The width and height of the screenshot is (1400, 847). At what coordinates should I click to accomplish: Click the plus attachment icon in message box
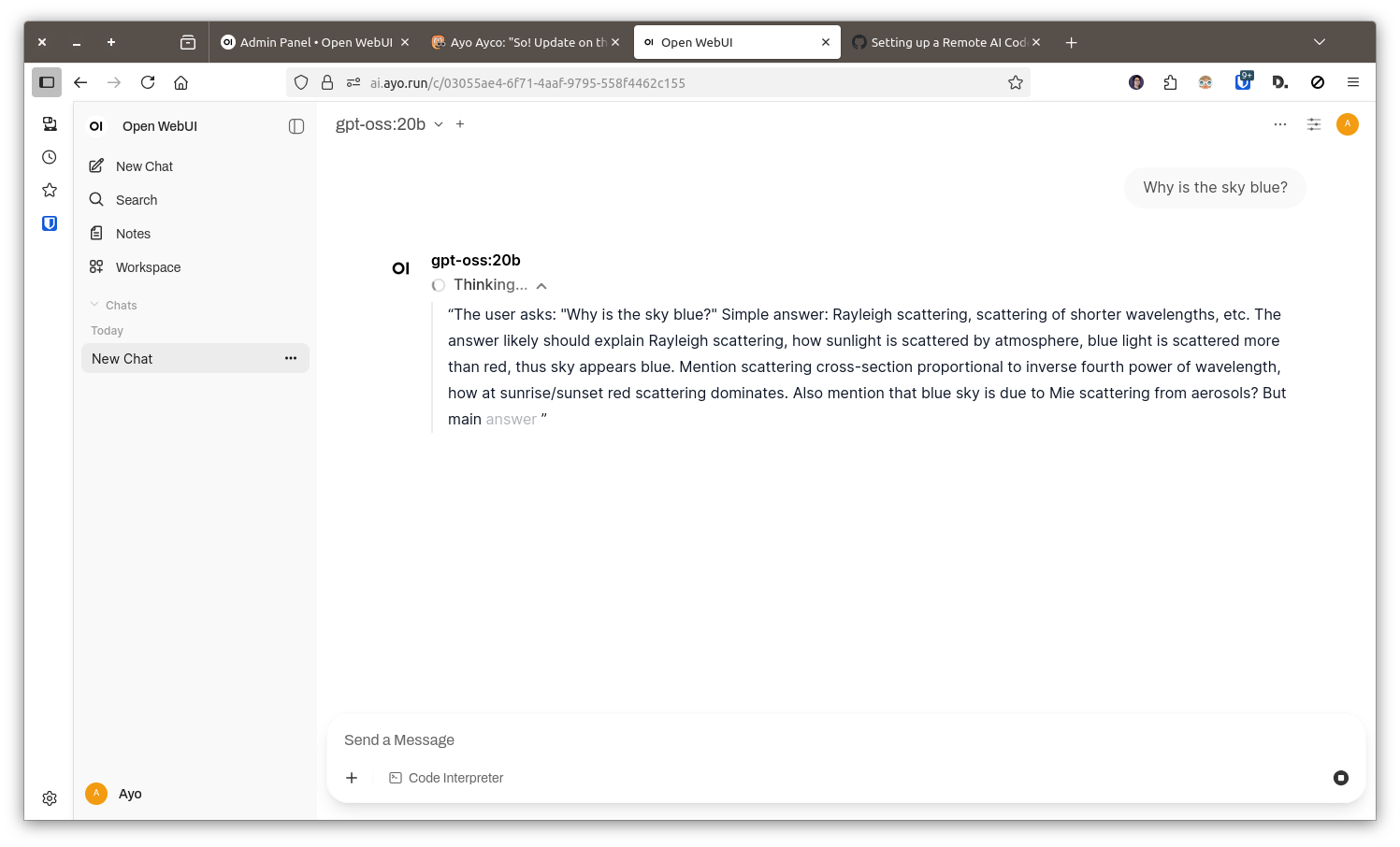[352, 778]
